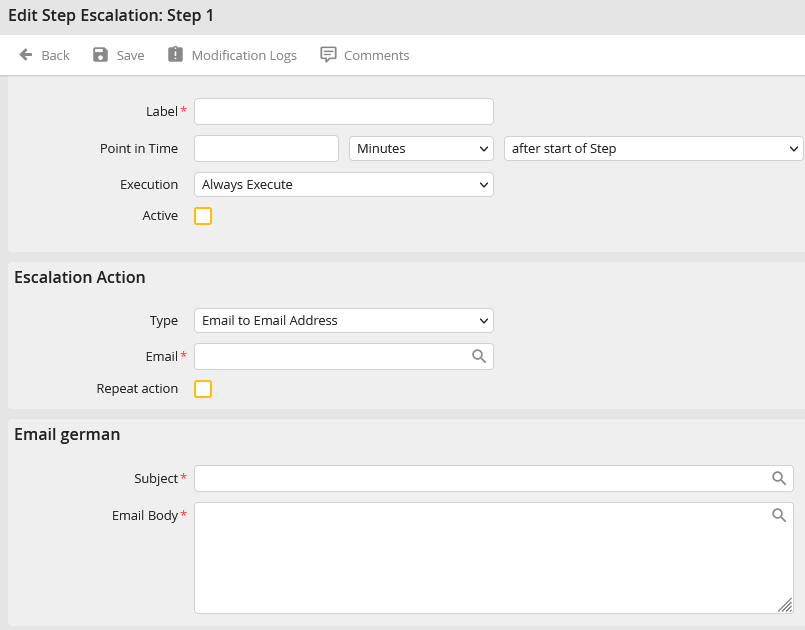Open the Execution 'Always Execute' dropdown
Screen dimensions: 805x630
[x=343, y=184]
